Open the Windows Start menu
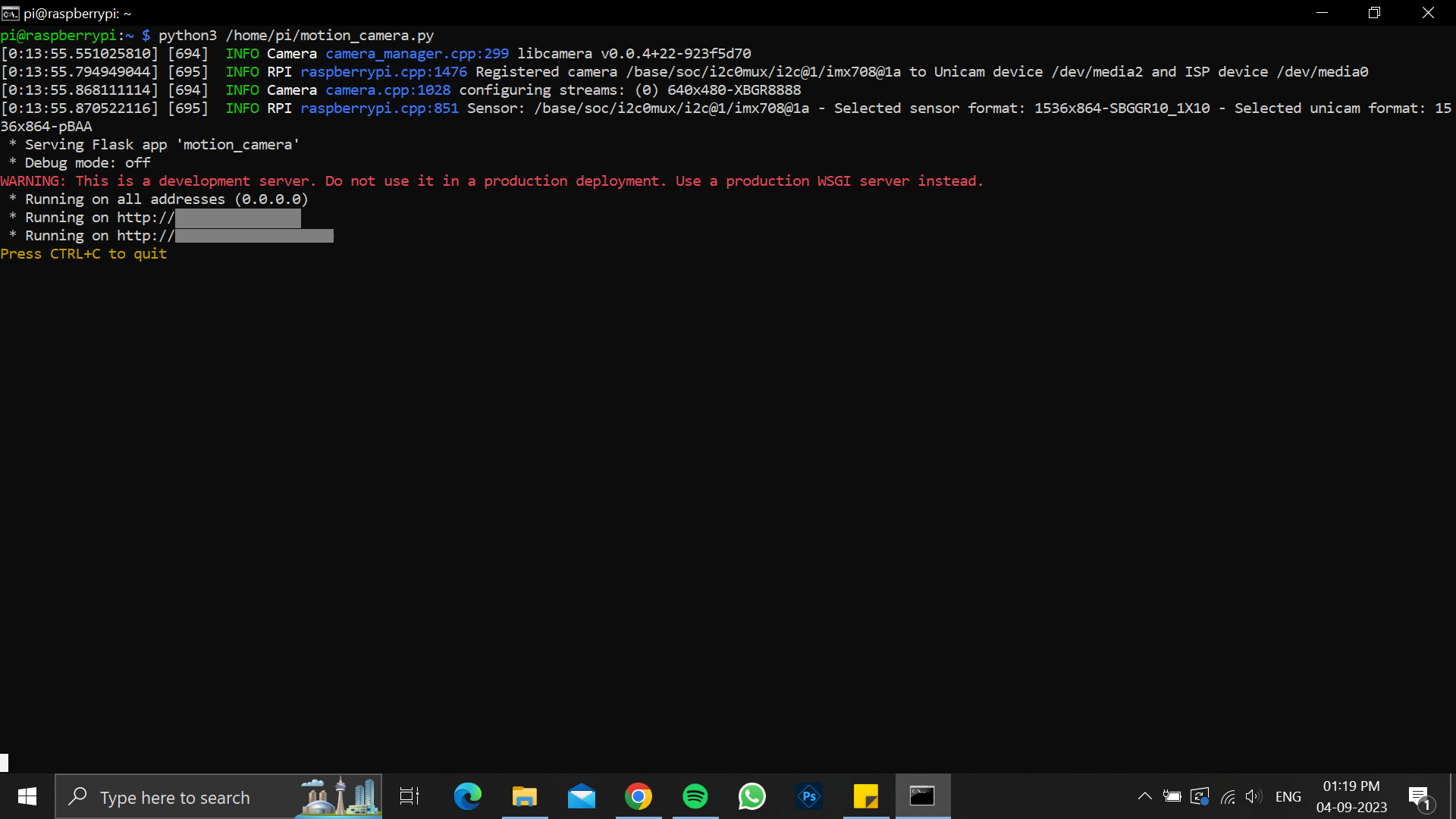 [27, 796]
